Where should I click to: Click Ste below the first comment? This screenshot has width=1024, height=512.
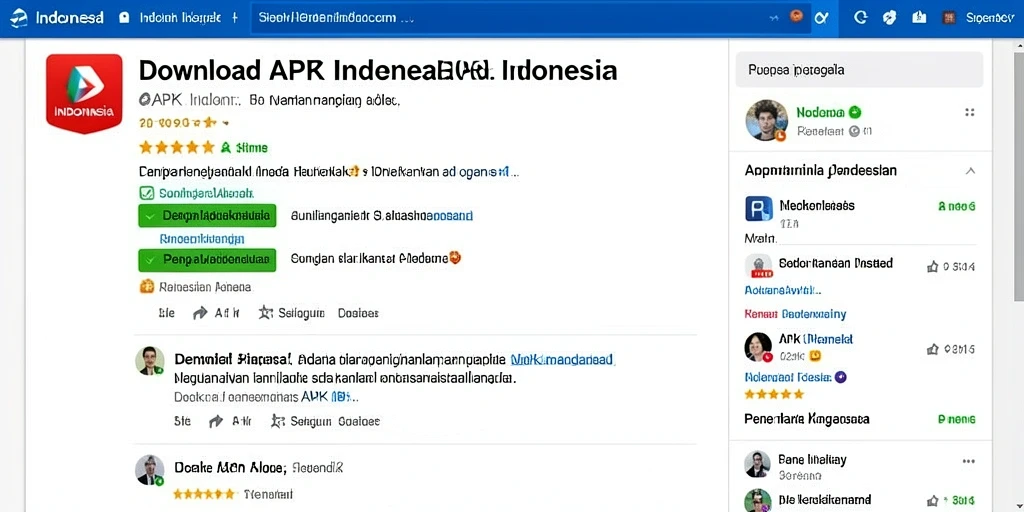(182, 422)
